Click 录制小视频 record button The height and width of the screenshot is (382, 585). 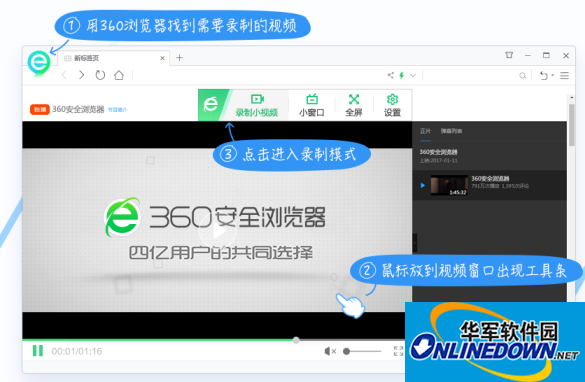pos(257,106)
